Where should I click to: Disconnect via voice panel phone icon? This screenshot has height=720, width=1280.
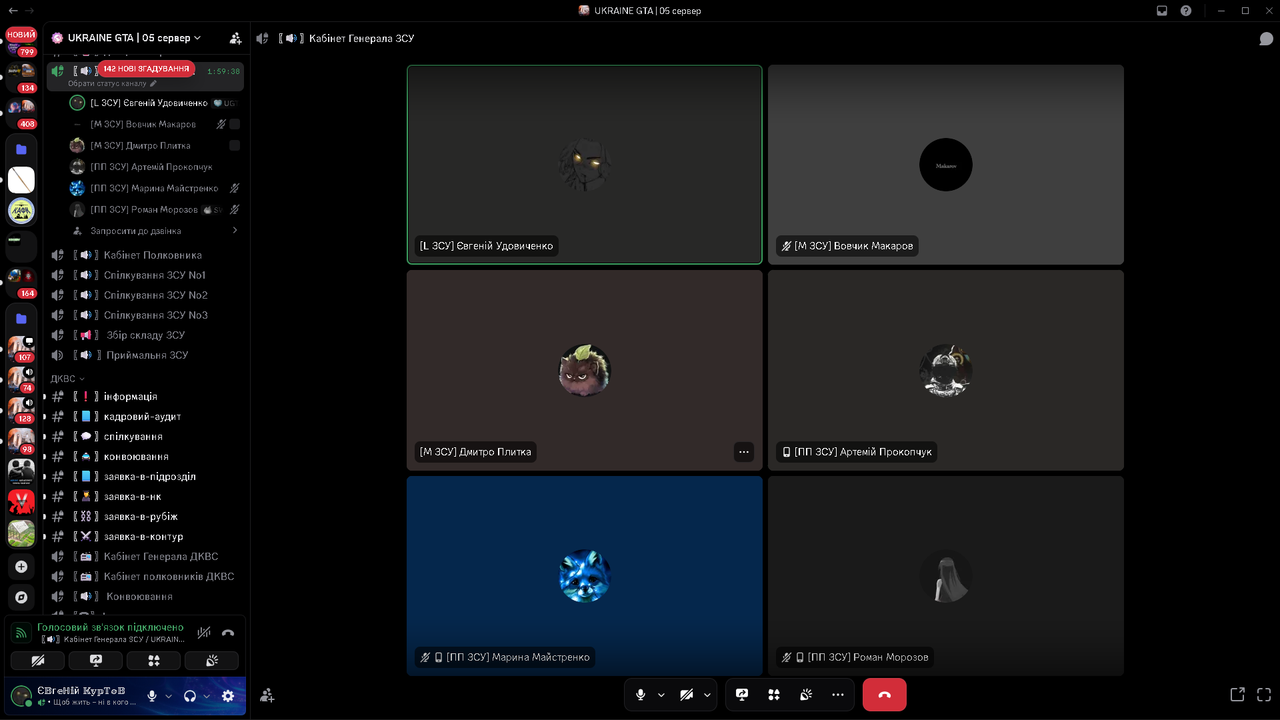(x=228, y=632)
